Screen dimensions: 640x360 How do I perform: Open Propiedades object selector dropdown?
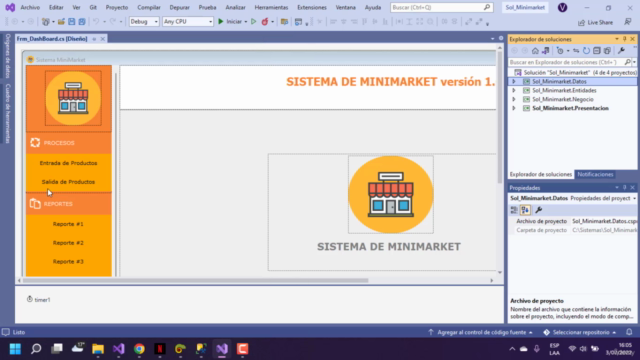click(634, 198)
